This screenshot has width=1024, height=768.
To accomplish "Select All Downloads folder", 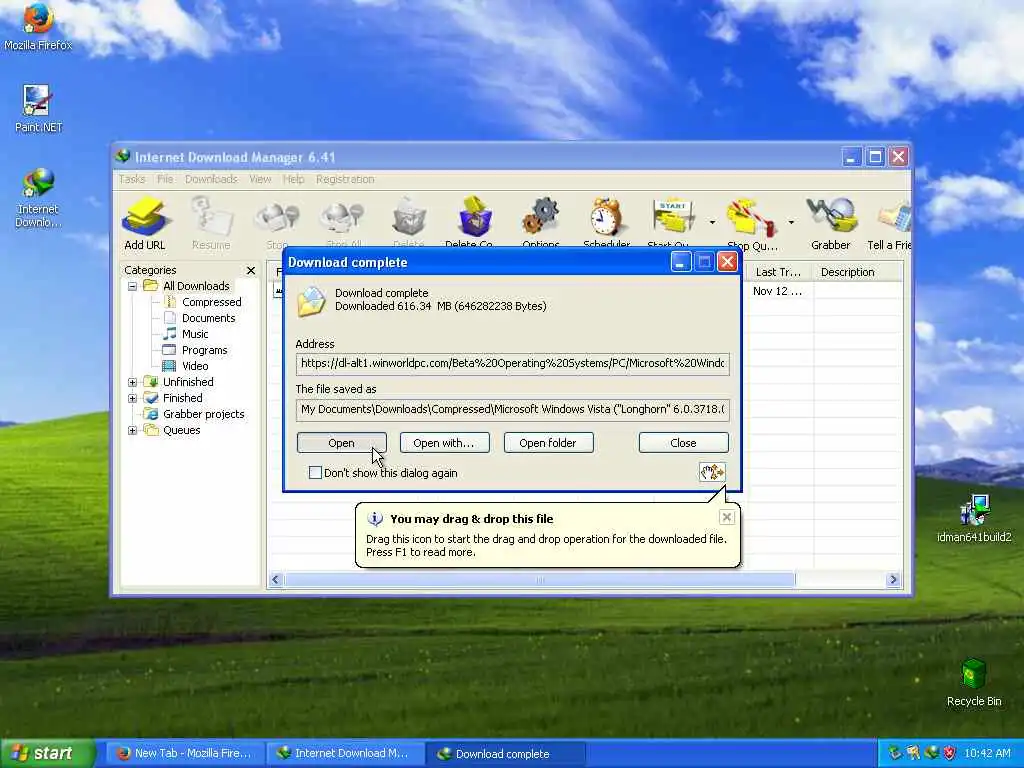I will 196,286.
